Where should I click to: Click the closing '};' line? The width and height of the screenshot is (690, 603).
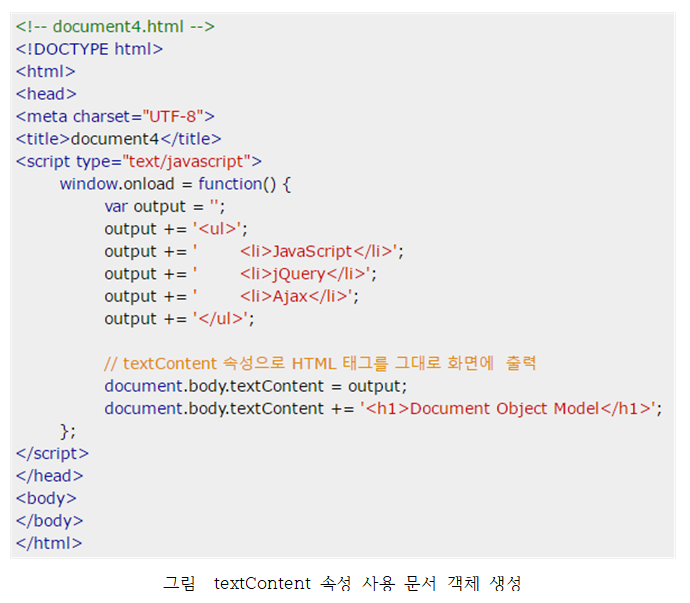click(x=68, y=431)
